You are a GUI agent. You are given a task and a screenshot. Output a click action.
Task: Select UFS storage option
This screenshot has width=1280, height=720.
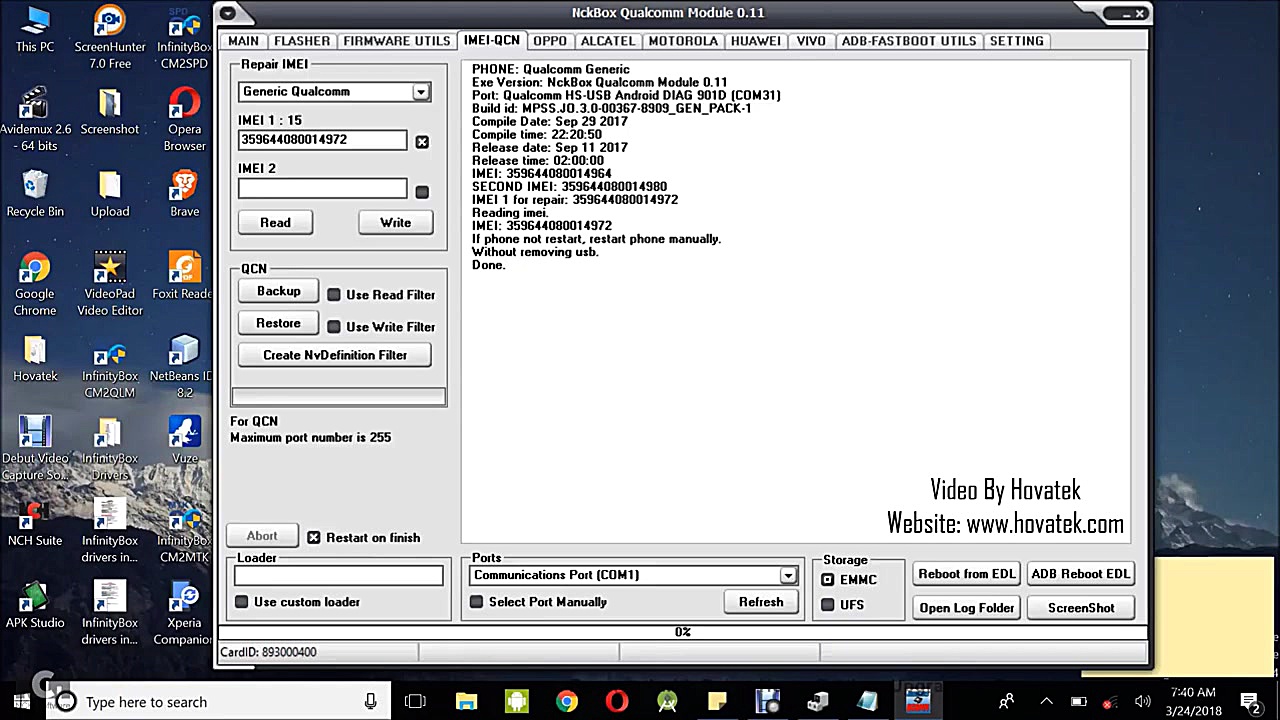(827, 605)
